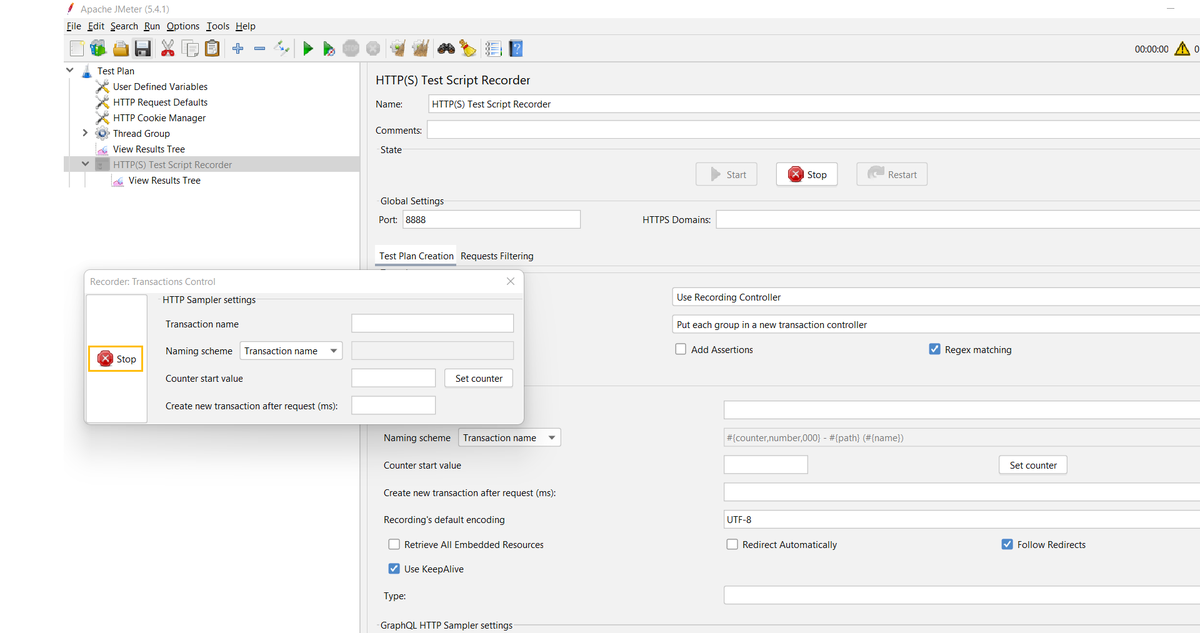Viewport: 1200px width, 633px height.
Task: Open Naming scheme dropdown in main panel
Action: point(510,437)
